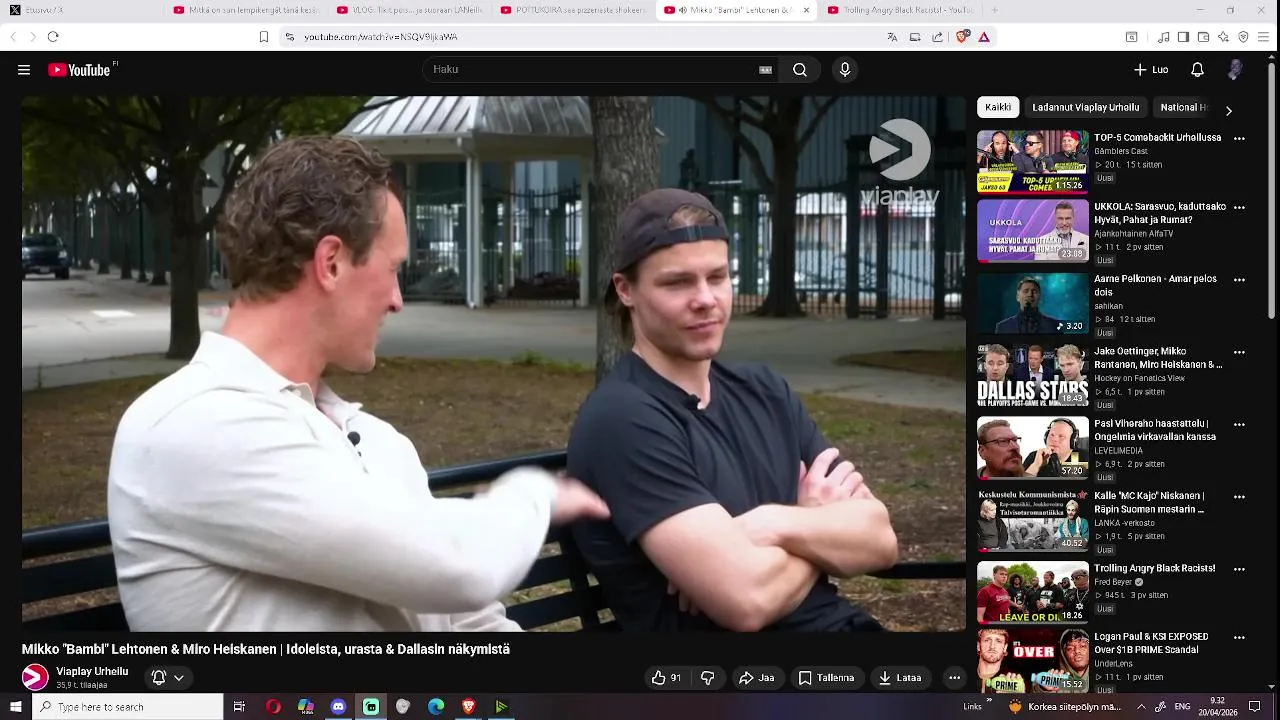Image resolution: width=1280 pixels, height=720 pixels.
Task: Switch to VLOG browser tab
Action: [408, 10]
